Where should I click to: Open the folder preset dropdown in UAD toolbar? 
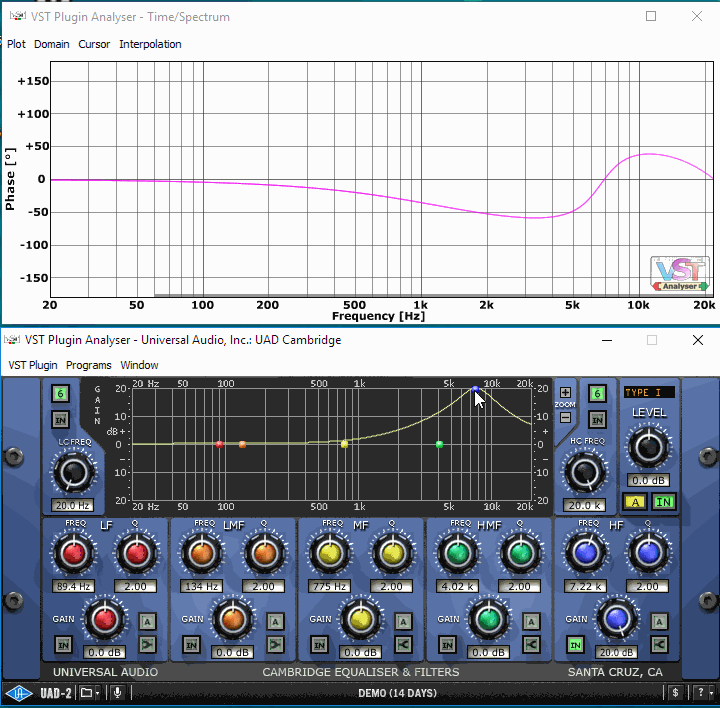click(x=90, y=692)
